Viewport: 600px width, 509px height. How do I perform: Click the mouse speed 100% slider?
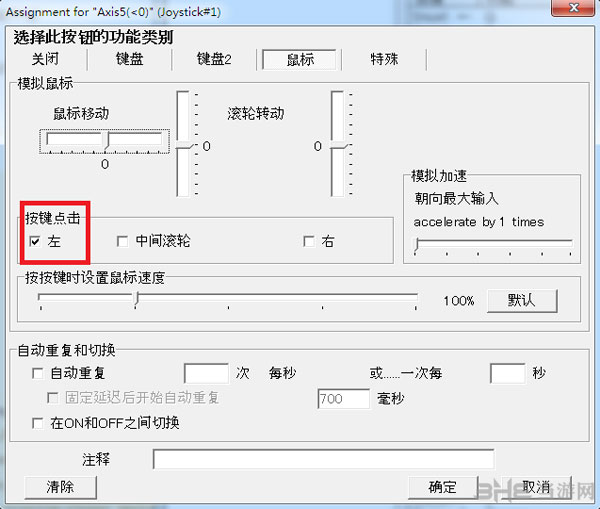[228, 299]
